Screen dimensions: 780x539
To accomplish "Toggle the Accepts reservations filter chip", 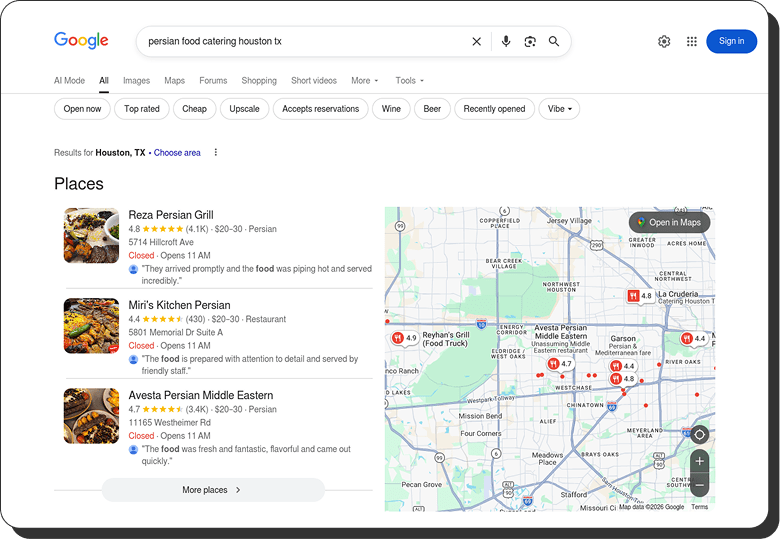I will 320,109.
